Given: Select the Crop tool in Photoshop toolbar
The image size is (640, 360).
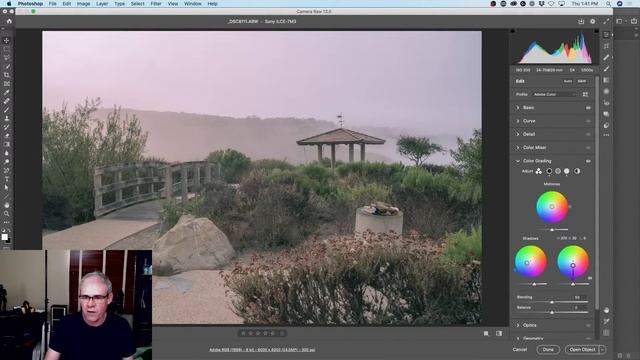Looking at the screenshot, I should point(7,75).
